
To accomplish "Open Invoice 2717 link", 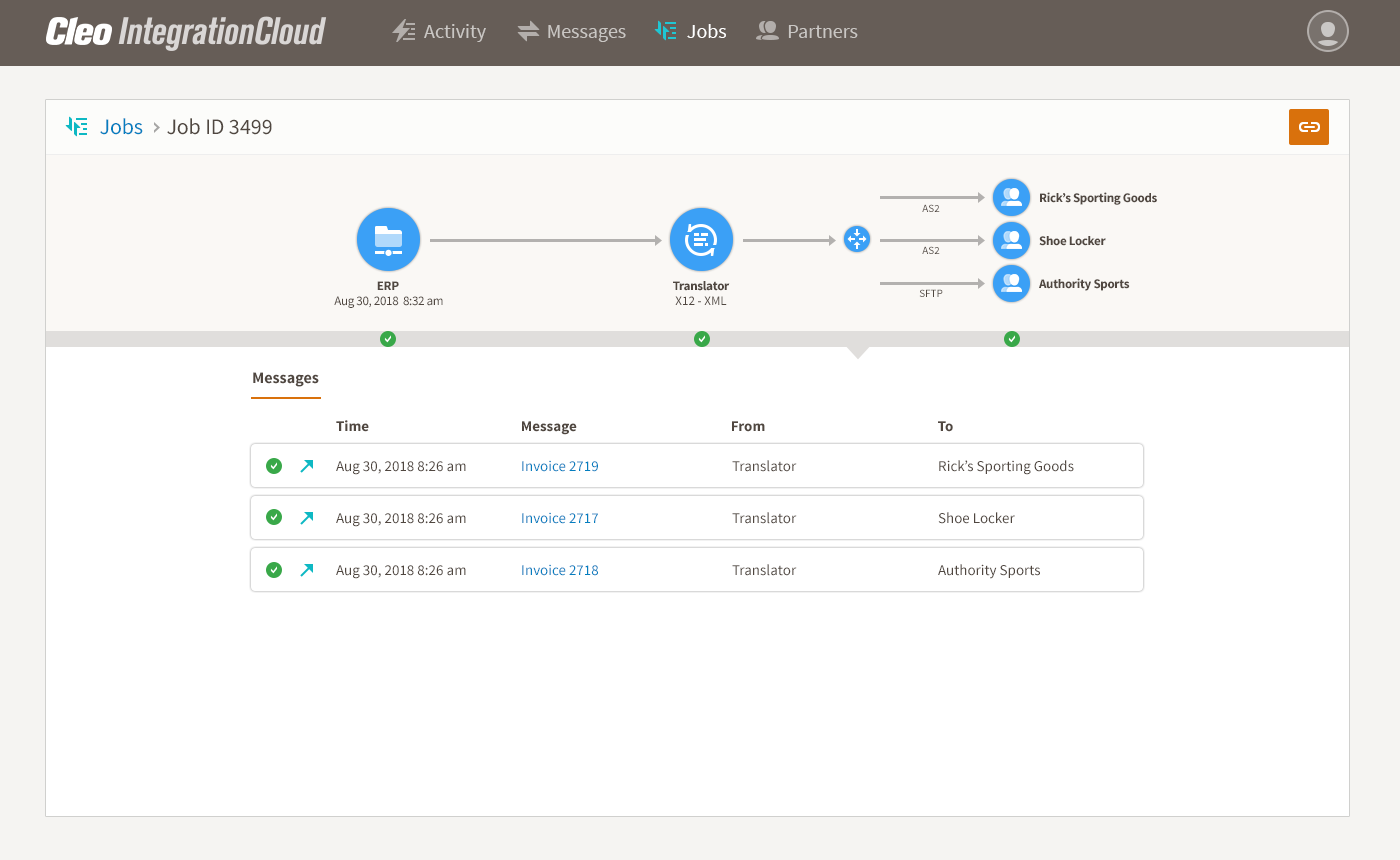I will coord(560,518).
